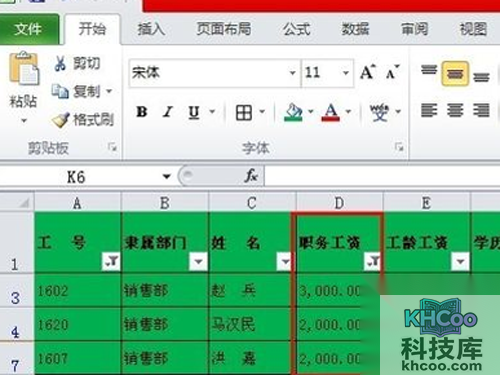Select cell containing 1607
Screen dimensions: 500x375
(78, 358)
